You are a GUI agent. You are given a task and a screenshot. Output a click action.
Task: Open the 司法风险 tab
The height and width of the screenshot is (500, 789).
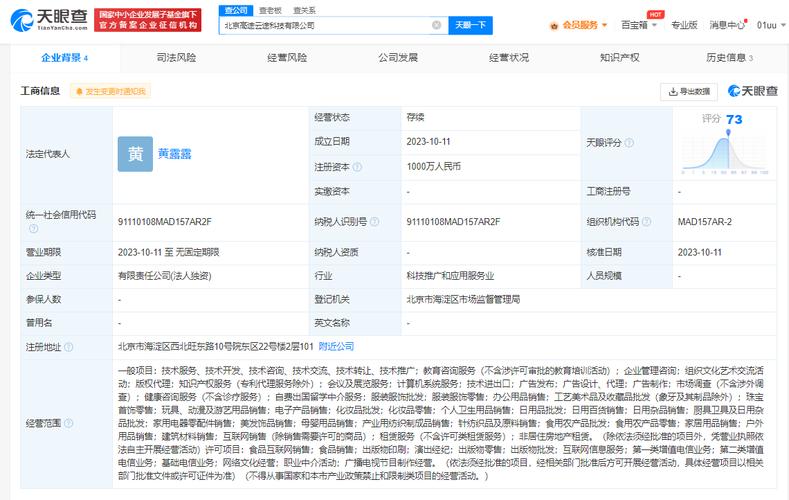176,58
